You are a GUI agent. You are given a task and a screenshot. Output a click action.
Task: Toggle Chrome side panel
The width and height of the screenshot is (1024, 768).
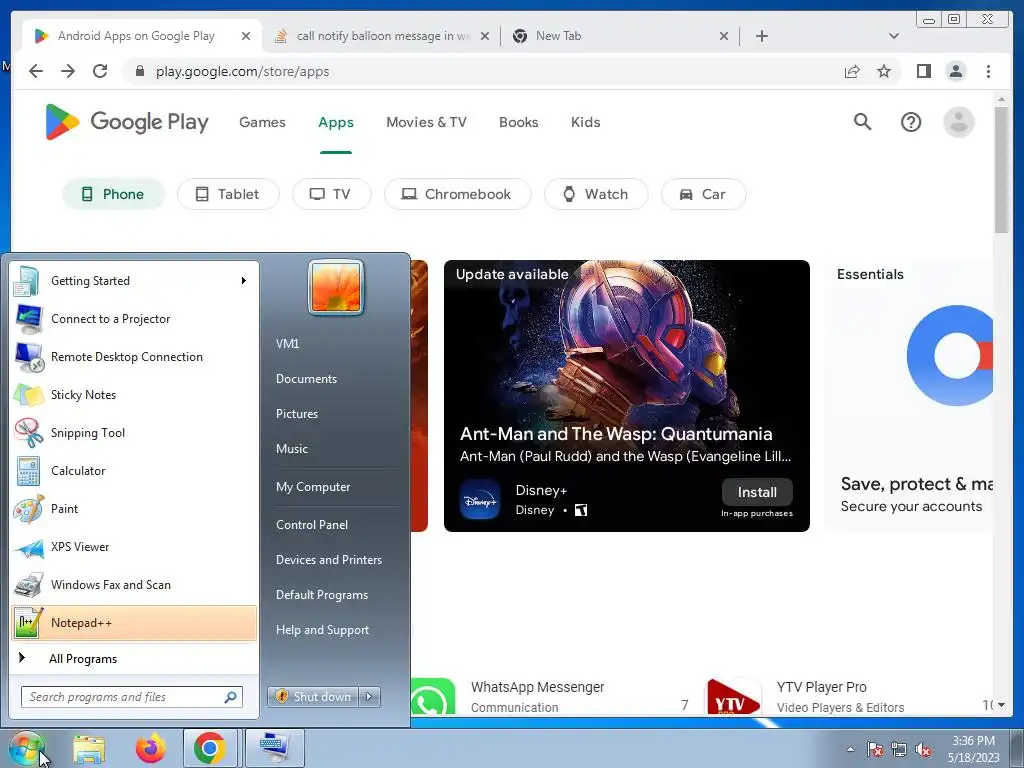click(x=923, y=71)
